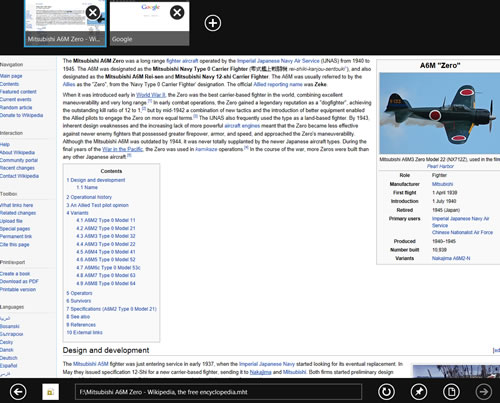This screenshot has width=500, height=403.
Task: Open the Mitsubishi manufacturer link in infobox
Action: (442, 184)
